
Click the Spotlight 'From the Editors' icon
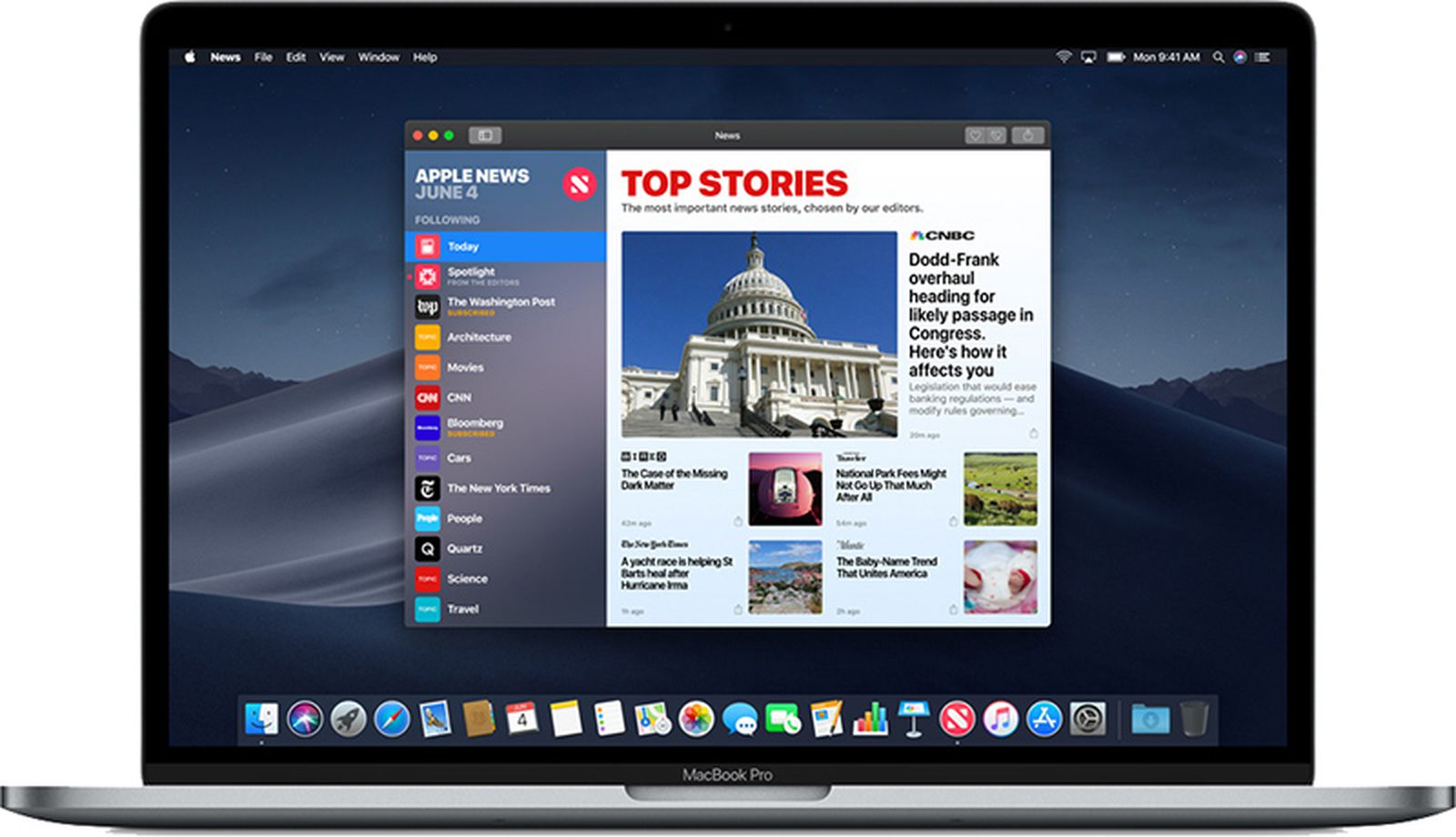tap(427, 276)
